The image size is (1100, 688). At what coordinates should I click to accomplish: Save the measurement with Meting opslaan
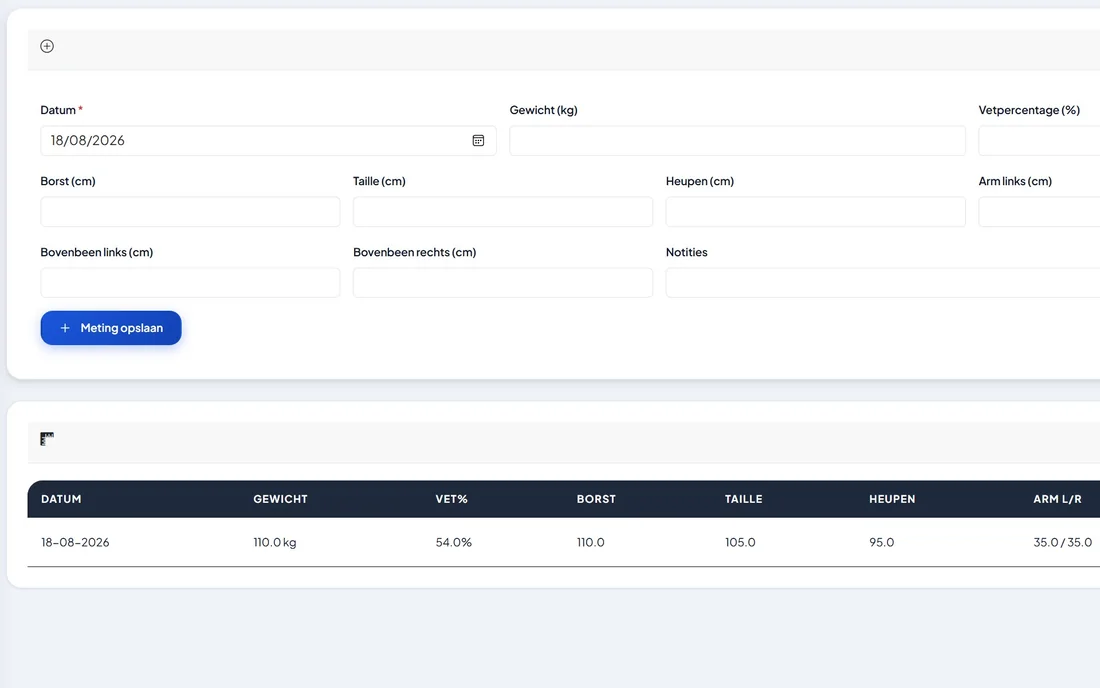pyautogui.click(x=111, y=328)
